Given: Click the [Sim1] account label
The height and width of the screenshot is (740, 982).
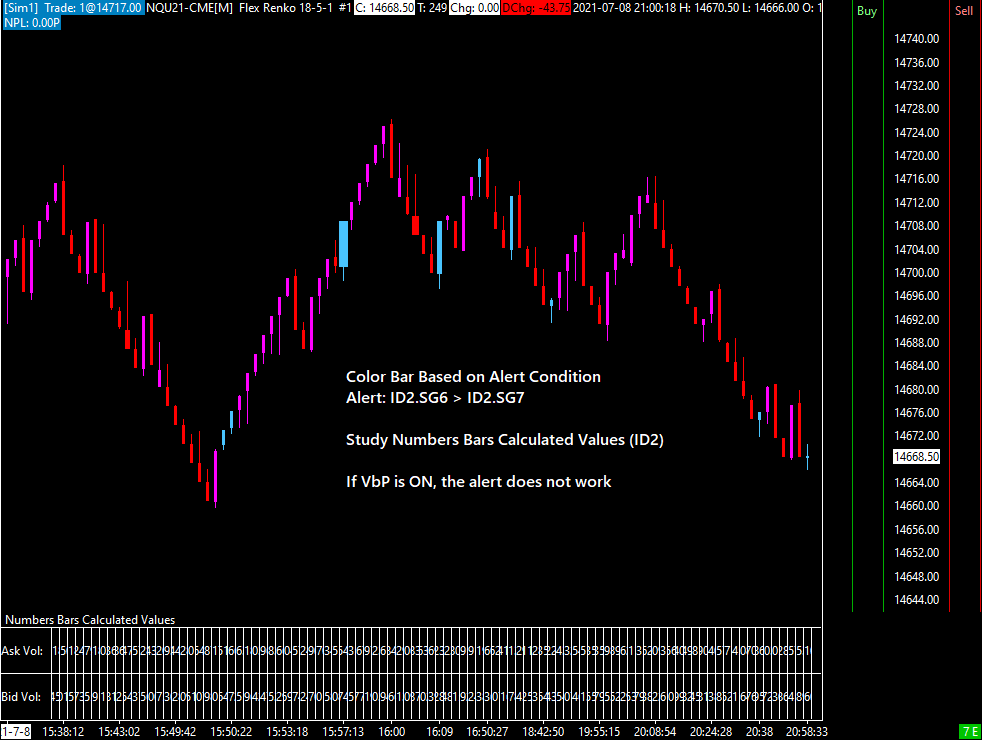Looking at the screenshot, I should [x=21, y=8].
